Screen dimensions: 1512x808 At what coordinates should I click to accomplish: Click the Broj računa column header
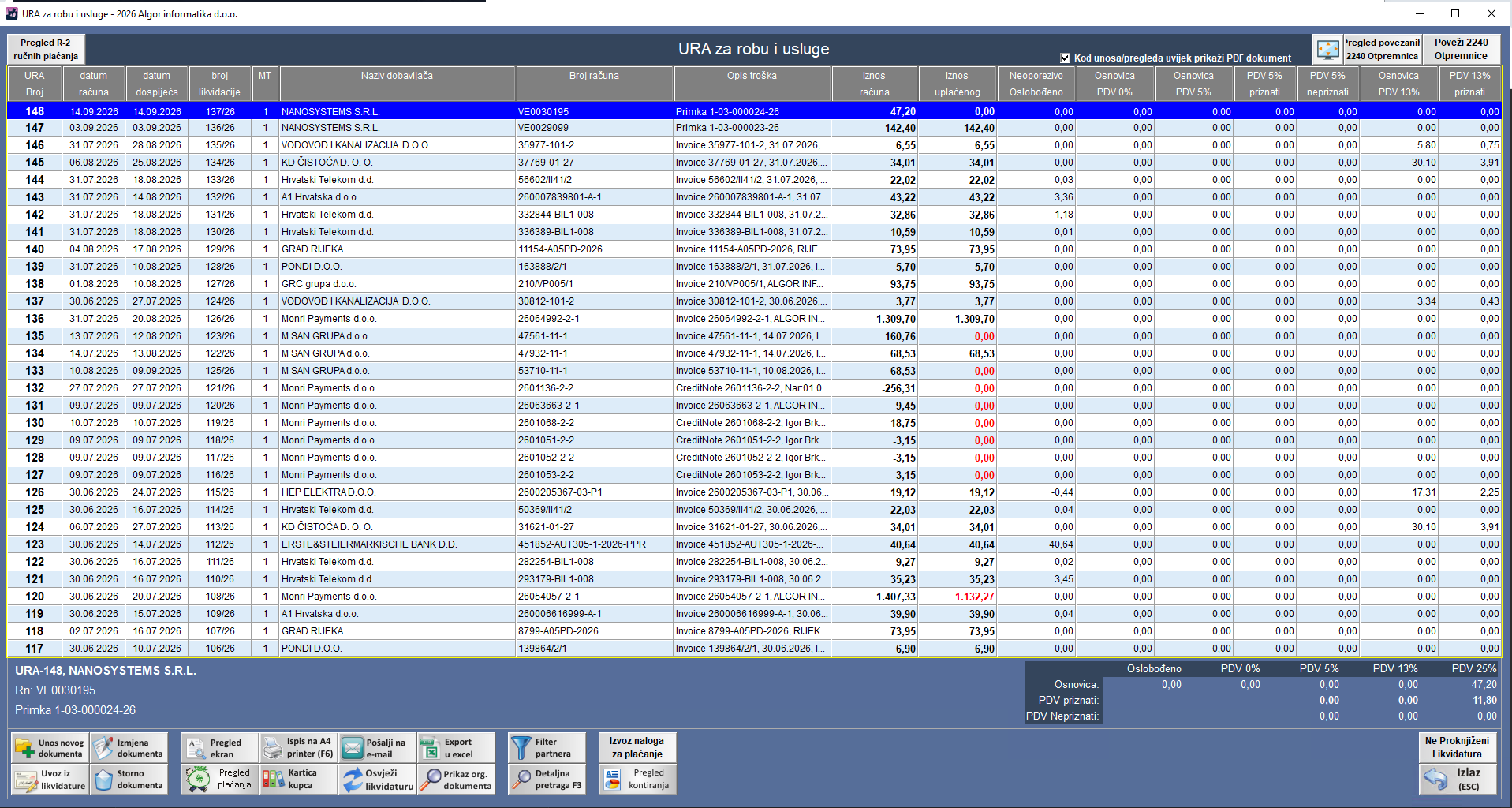(594, 84)
